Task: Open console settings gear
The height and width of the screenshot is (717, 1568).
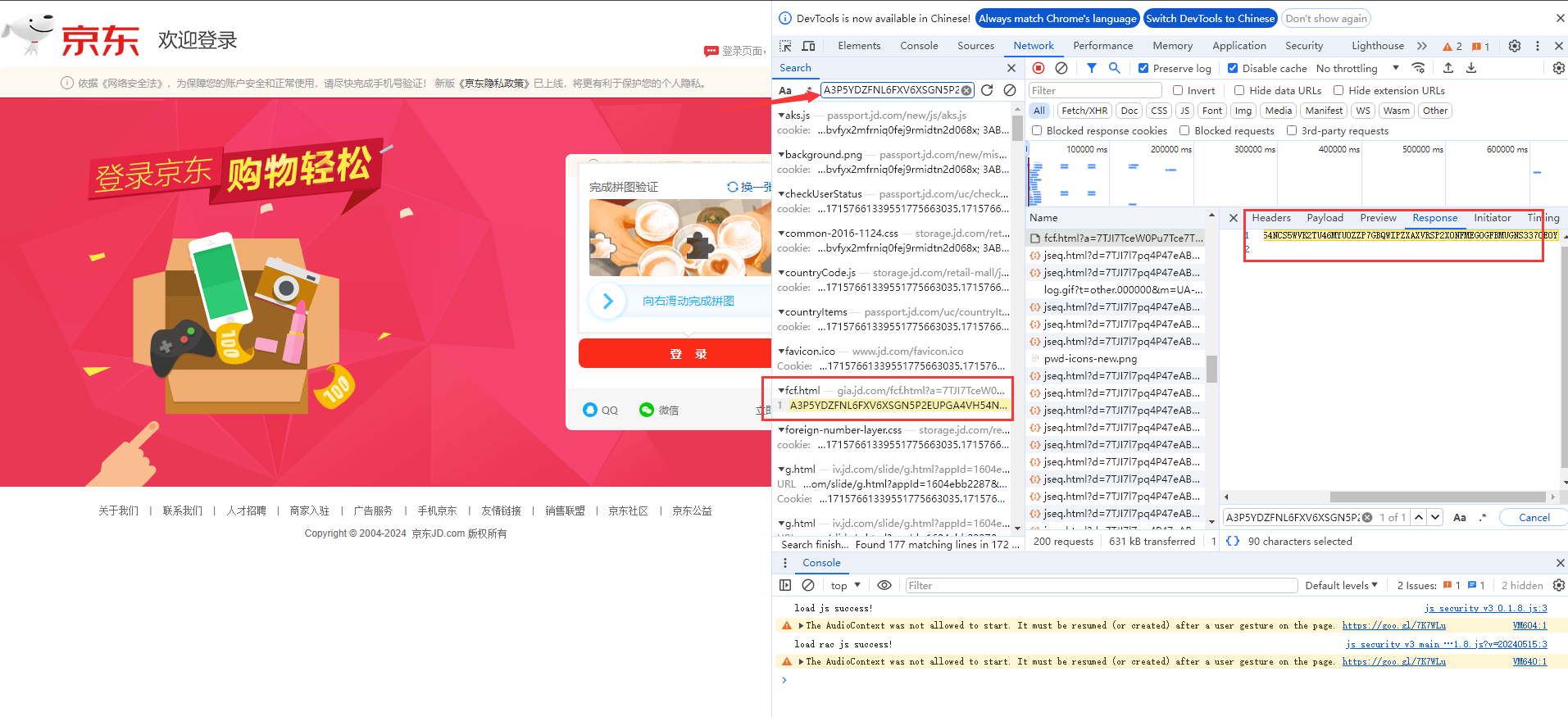Action: 1559,585
